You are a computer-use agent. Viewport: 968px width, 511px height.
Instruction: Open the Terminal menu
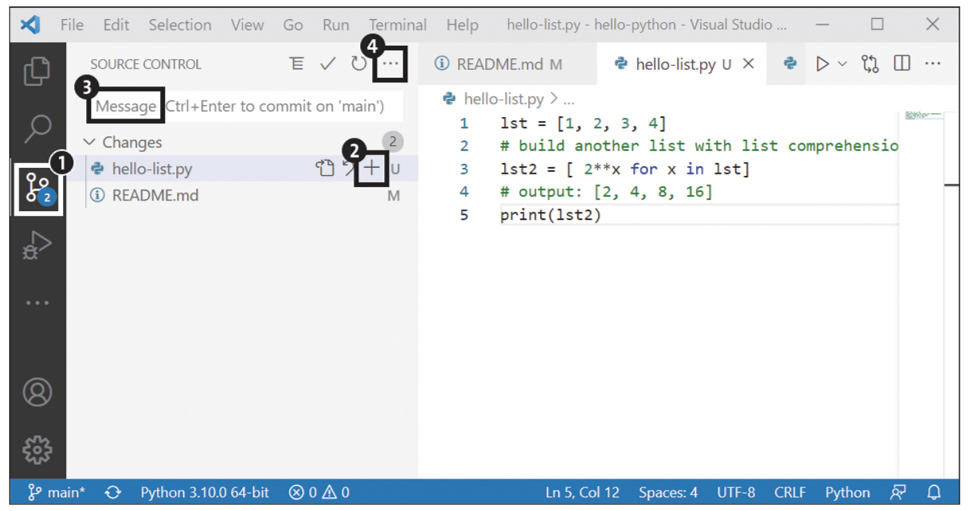(398, 25)
